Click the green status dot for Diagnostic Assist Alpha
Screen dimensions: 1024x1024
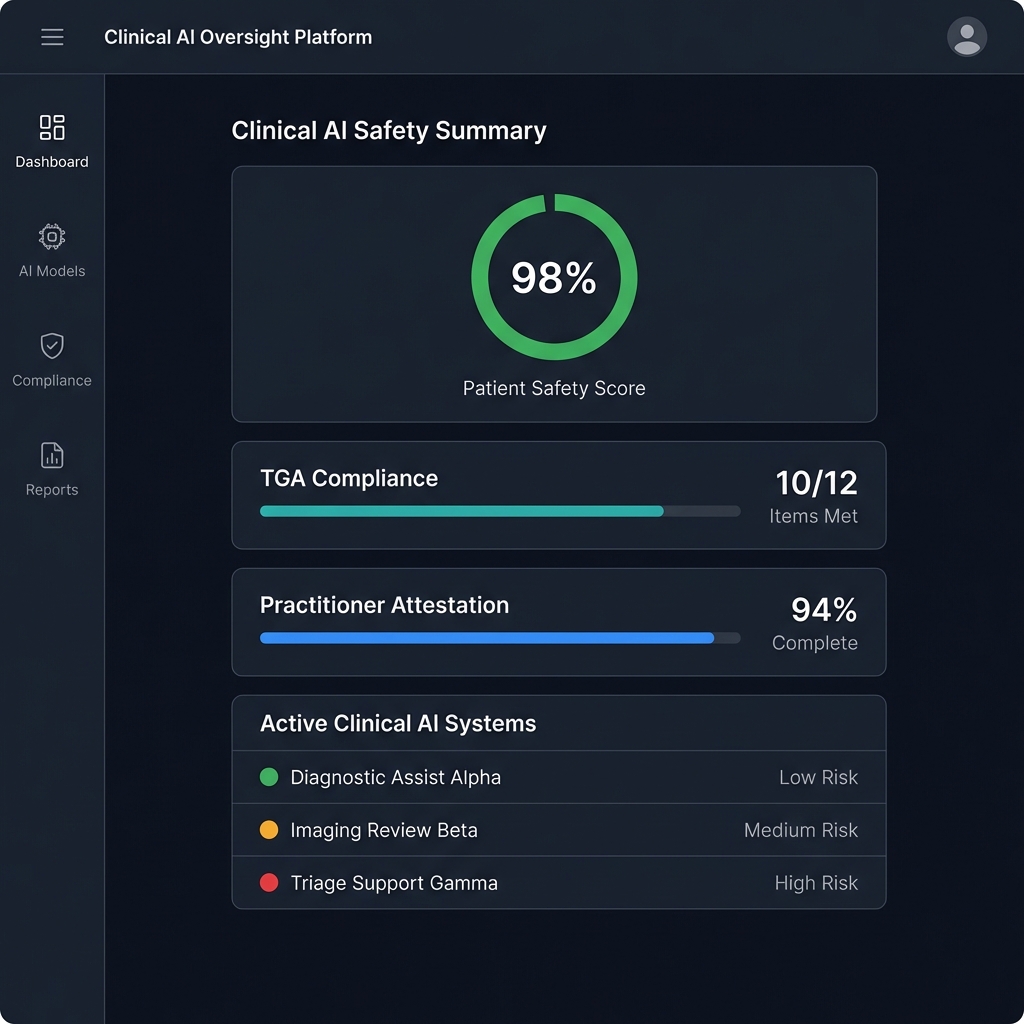tap(268, 776)
